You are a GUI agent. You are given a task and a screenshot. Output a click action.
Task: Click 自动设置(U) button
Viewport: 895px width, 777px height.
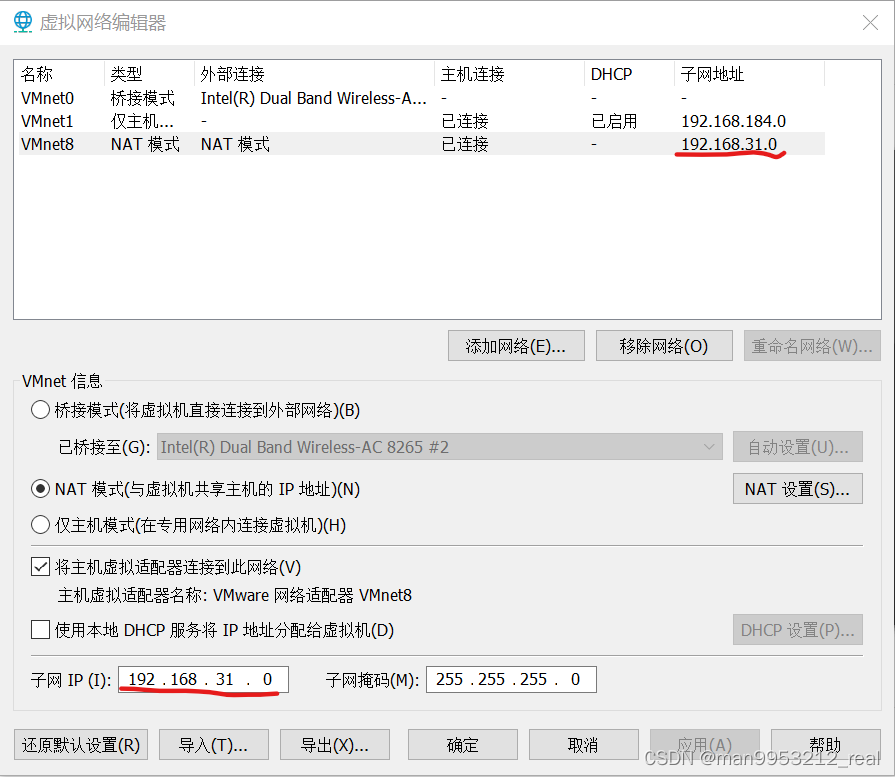click(x=797, y=447)
